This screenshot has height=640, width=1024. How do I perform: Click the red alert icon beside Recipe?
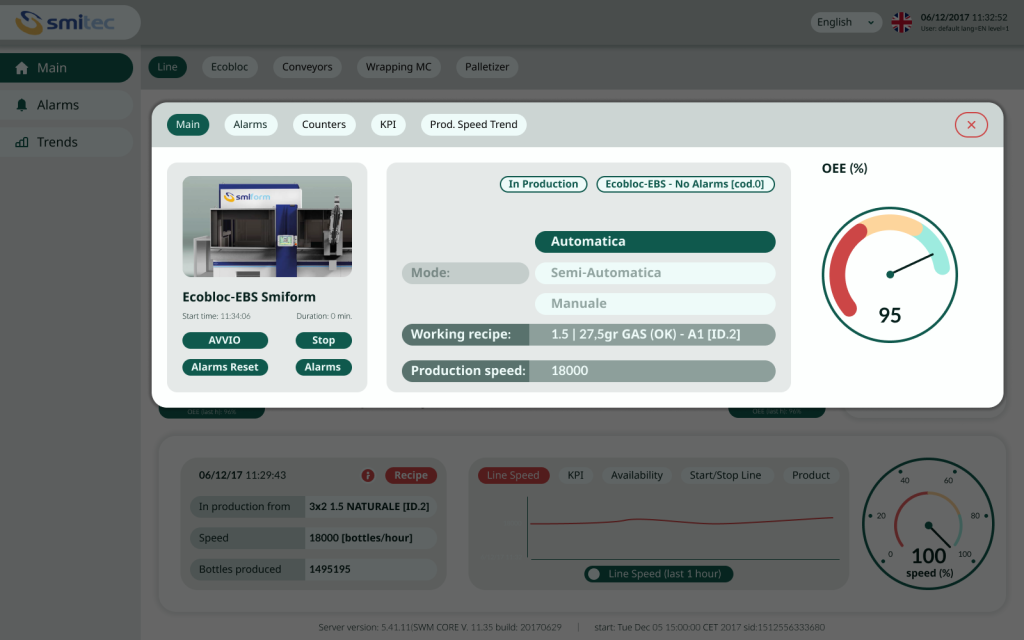point(368,476)
